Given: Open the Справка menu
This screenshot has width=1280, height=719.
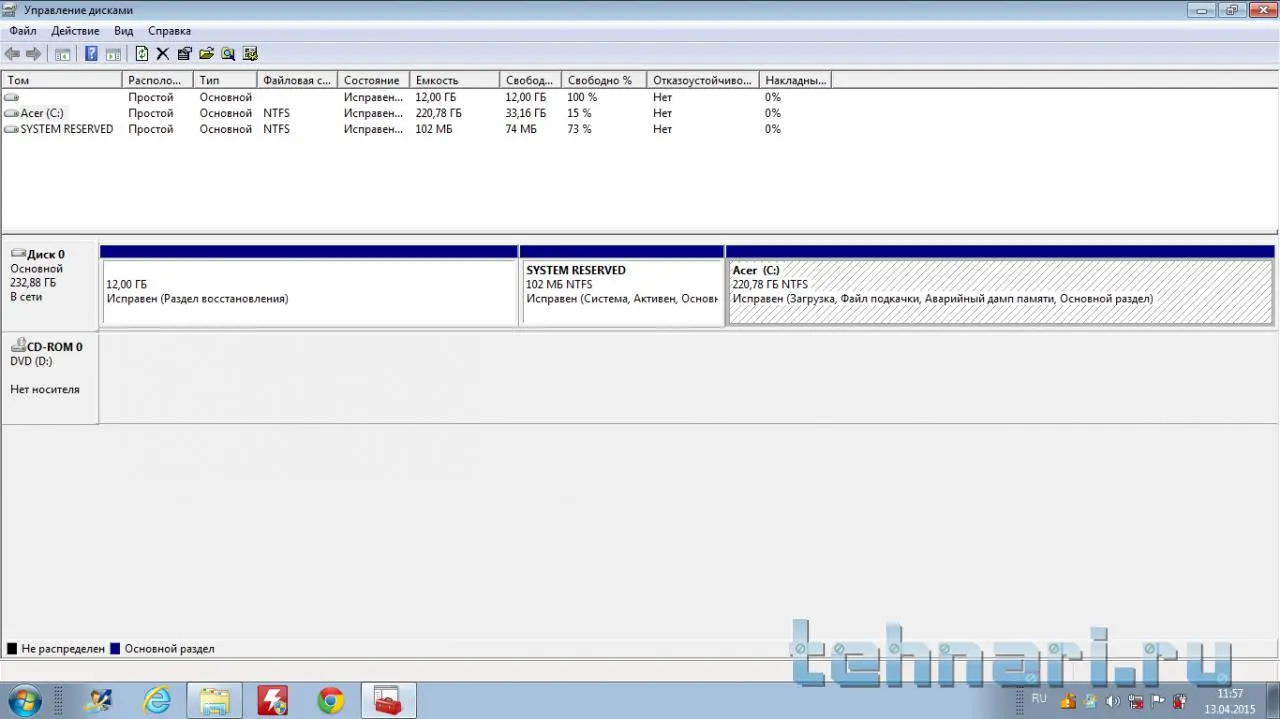Looking at the screenshot, I should pyautogui.click(x=169, y=31).
